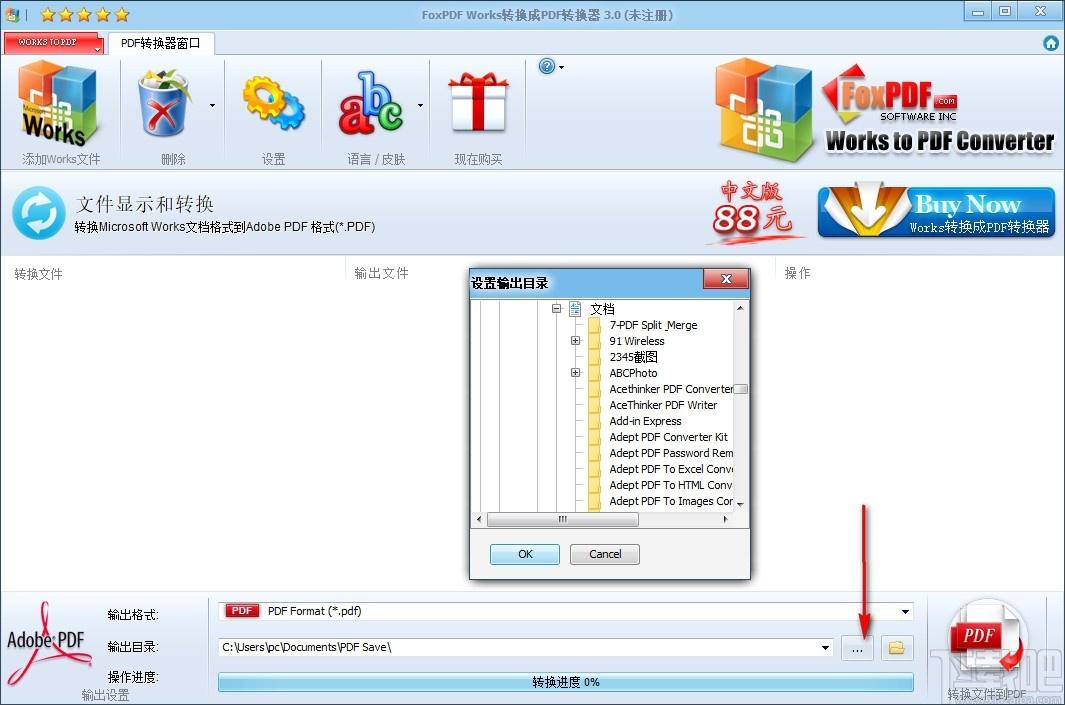This screenshot has height=705, width=1065.
Task: Click the 转换文件 column header
Action: click(x=38, y=274)
